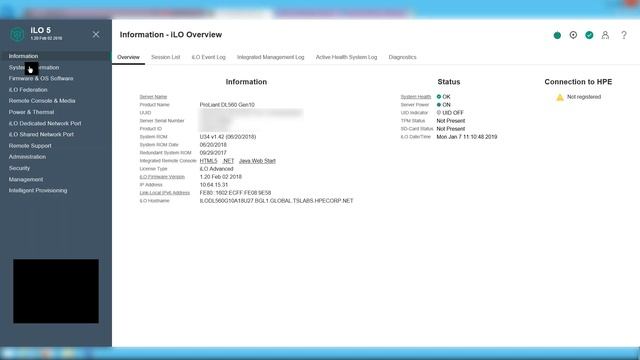Launch the Java Web Start console link
The width and height of the screenshot is (640, 360).
pos(257,161)
